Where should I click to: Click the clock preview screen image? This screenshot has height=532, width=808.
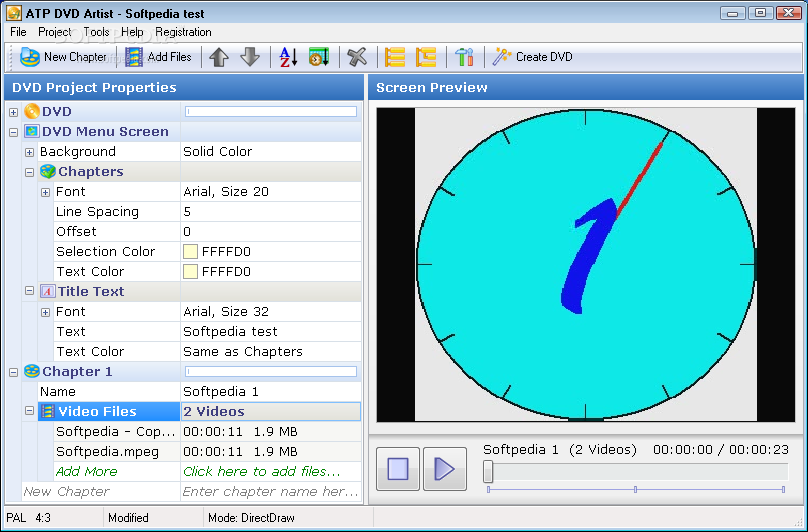coord(586,264)
